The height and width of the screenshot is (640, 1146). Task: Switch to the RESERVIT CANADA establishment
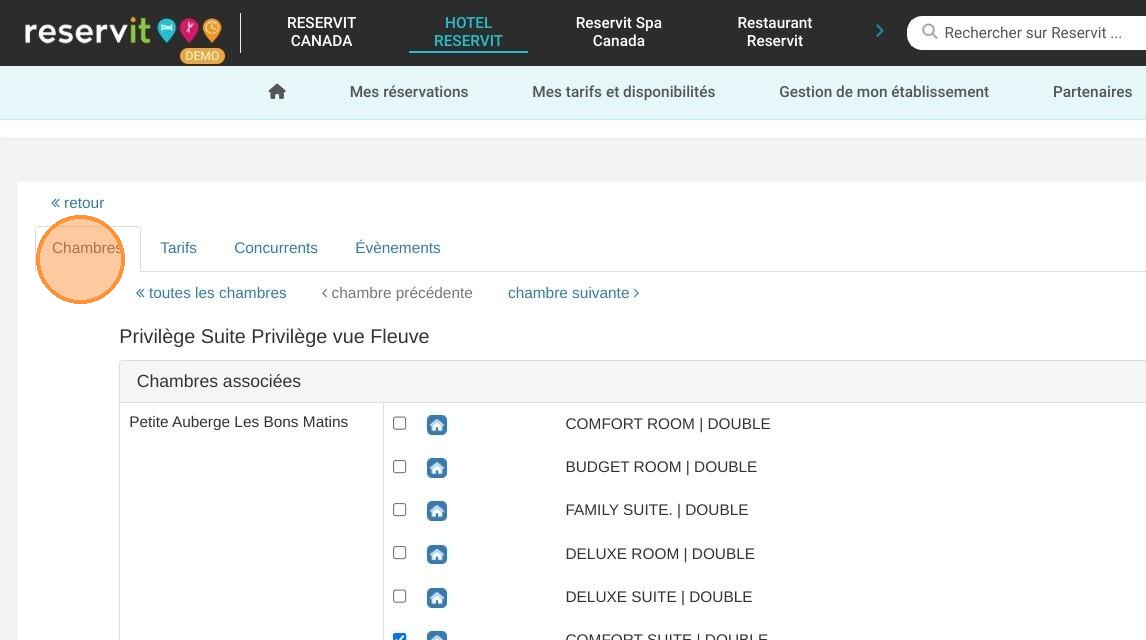coord(322,32)
